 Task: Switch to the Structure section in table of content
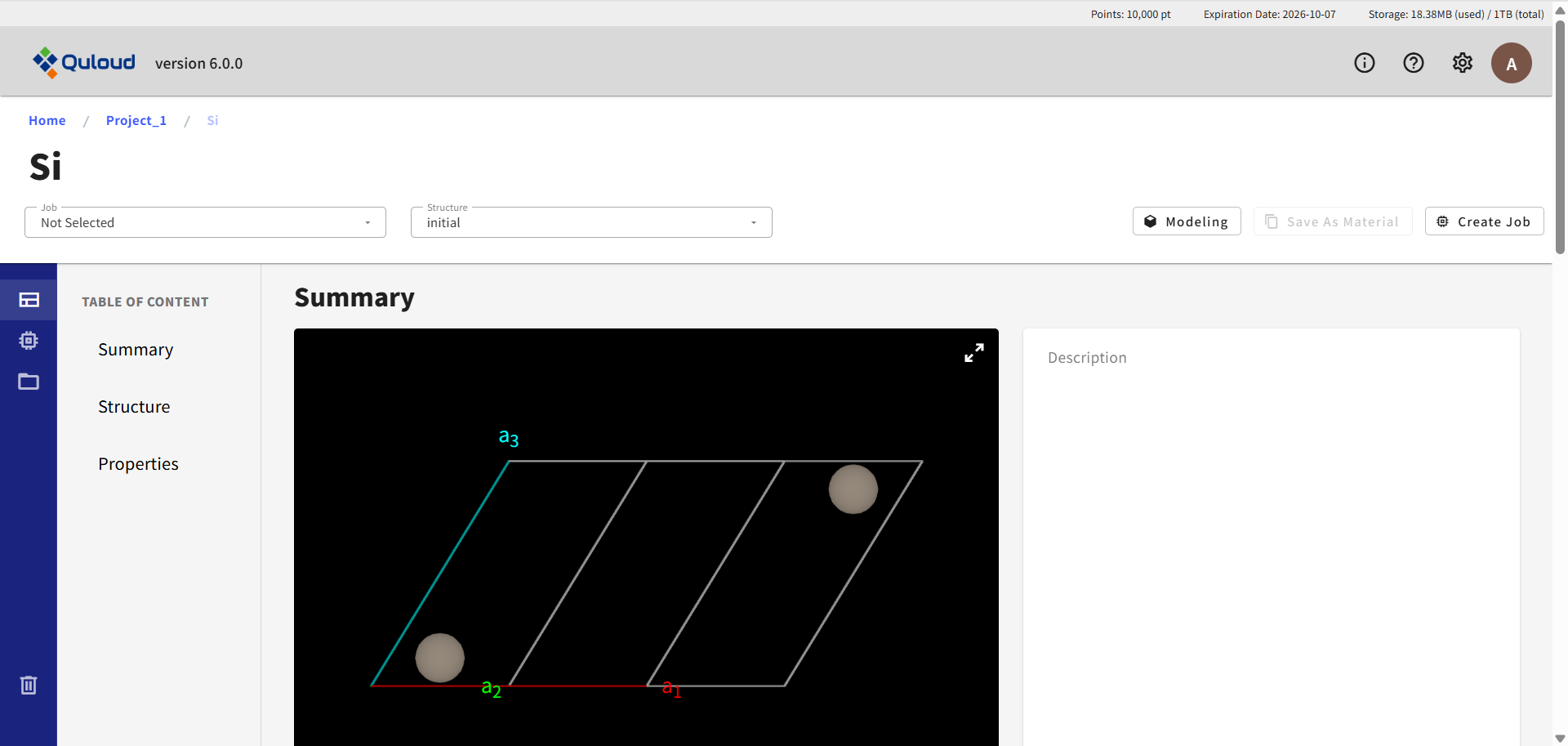click(134, 406)
